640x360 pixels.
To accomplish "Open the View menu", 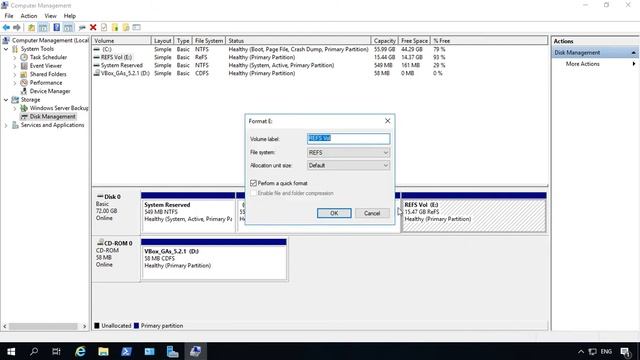I will pyautogui.click(x=51, y=16).
